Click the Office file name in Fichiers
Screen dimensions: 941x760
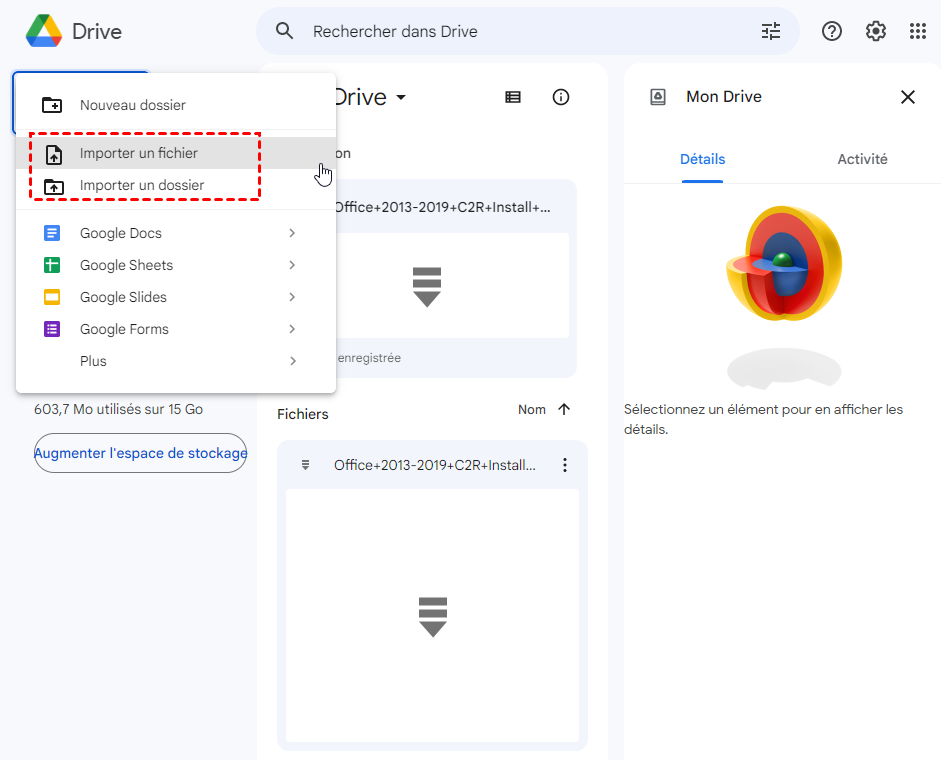[x=434, y=465]
